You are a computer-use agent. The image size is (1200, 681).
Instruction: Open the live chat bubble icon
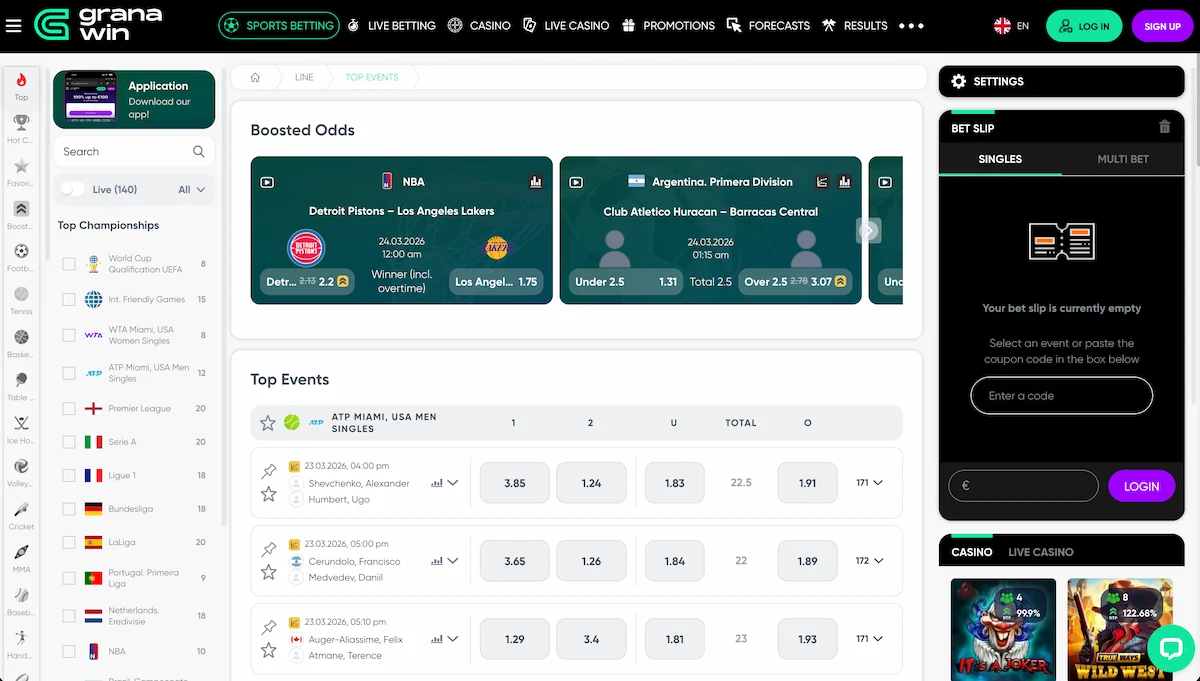(x=1171, y=650)
